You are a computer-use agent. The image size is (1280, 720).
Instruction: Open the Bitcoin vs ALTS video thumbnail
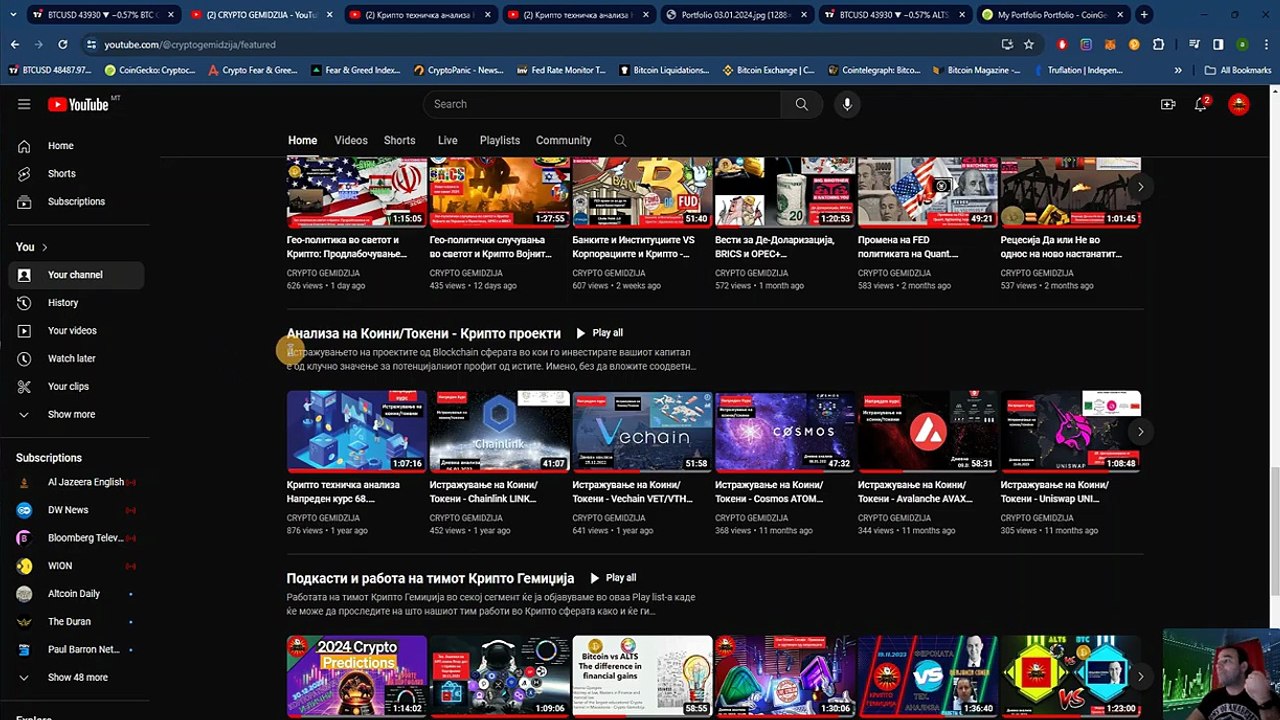pyautogui.click(x=642, y=676)
